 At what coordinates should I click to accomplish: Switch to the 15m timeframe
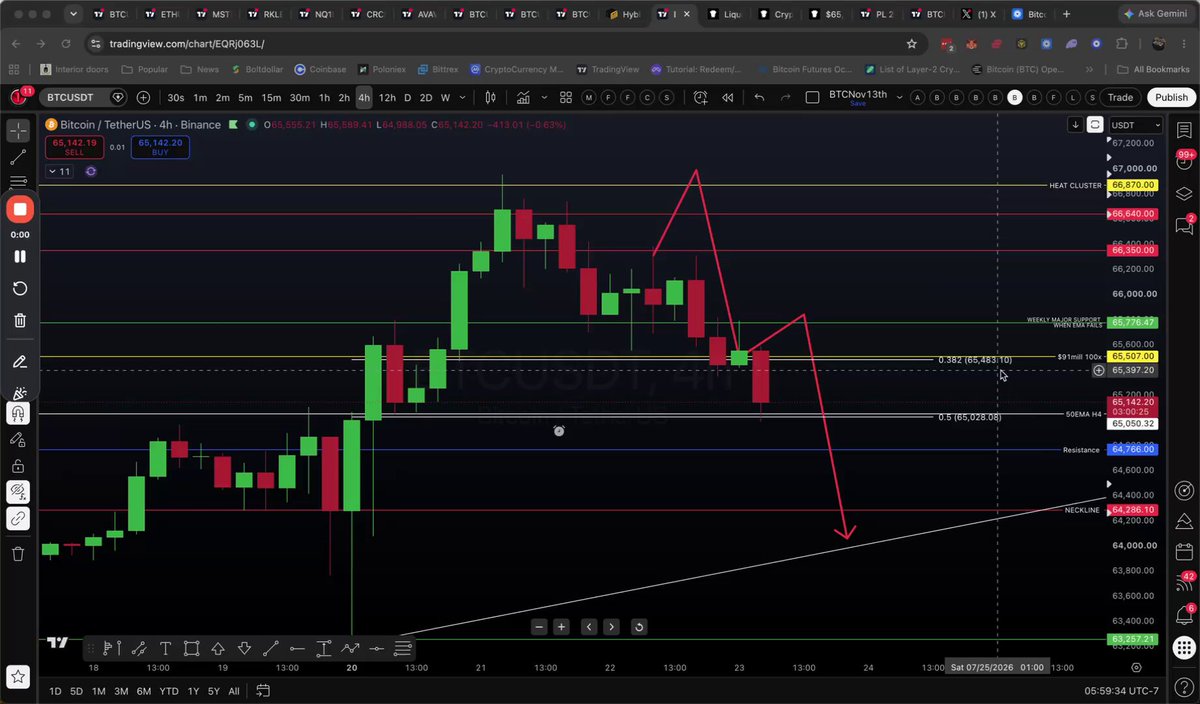point(271,97)
